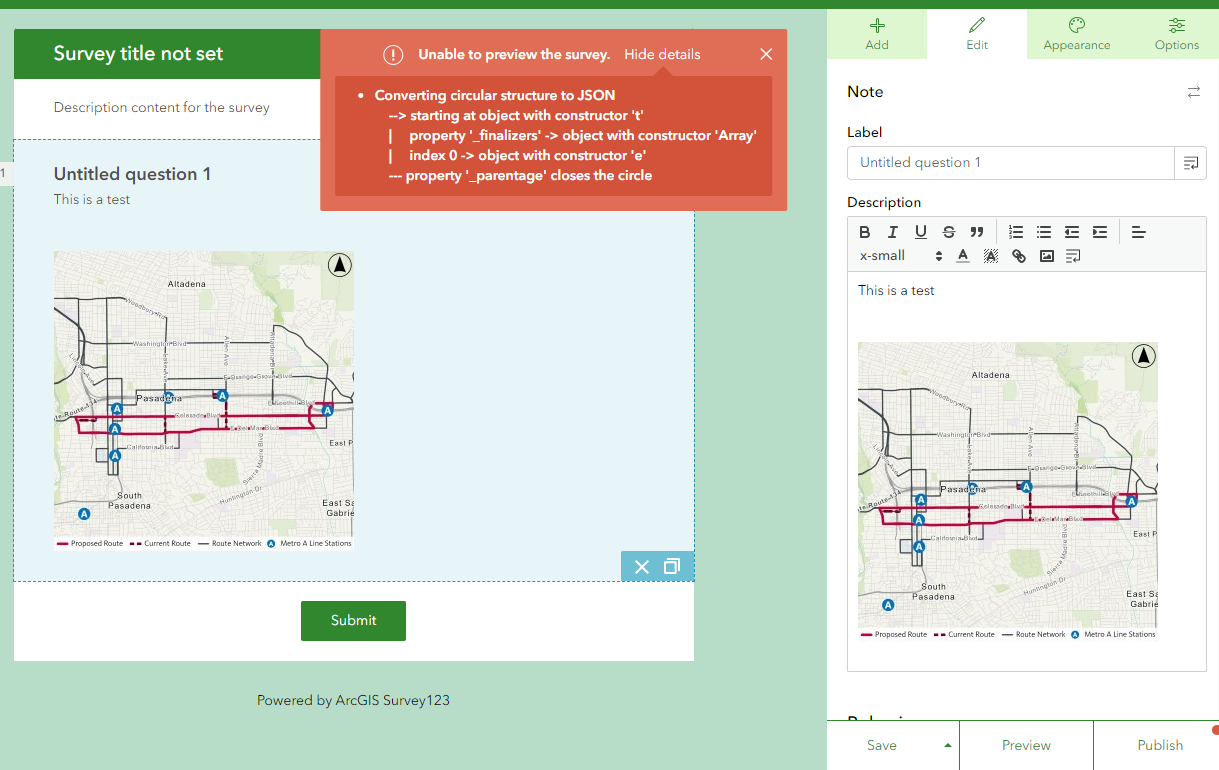Duplicate Untitled question 1 using the copy icon
Screen dimensions: 1219x770
click(673, 566)
